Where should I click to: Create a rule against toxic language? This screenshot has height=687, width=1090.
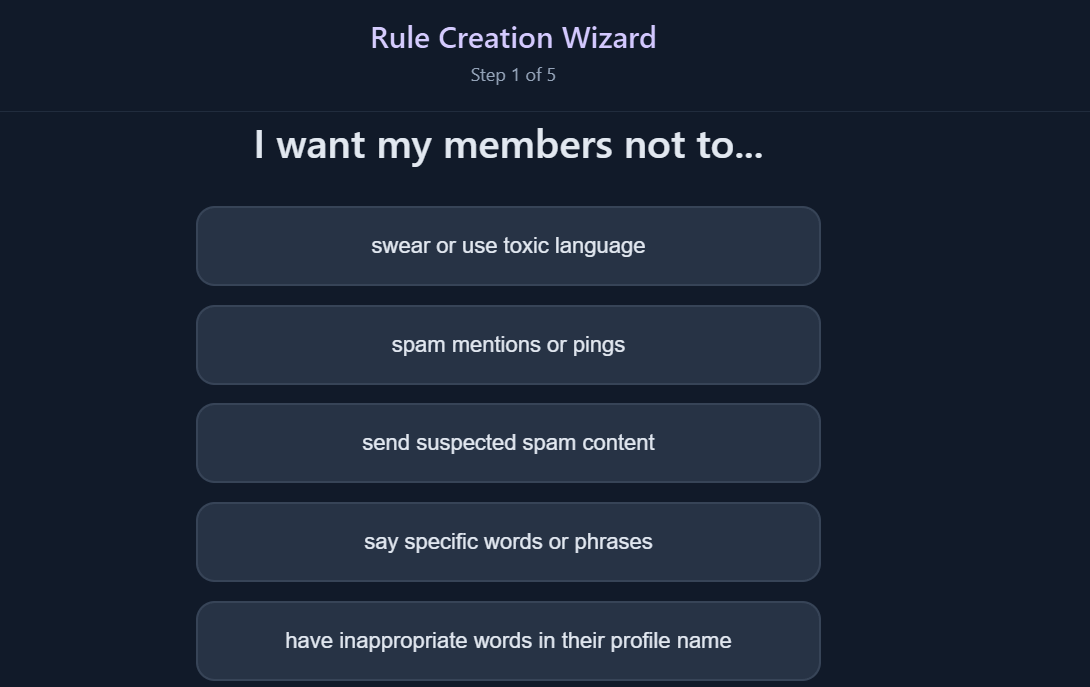click(508, 246)
